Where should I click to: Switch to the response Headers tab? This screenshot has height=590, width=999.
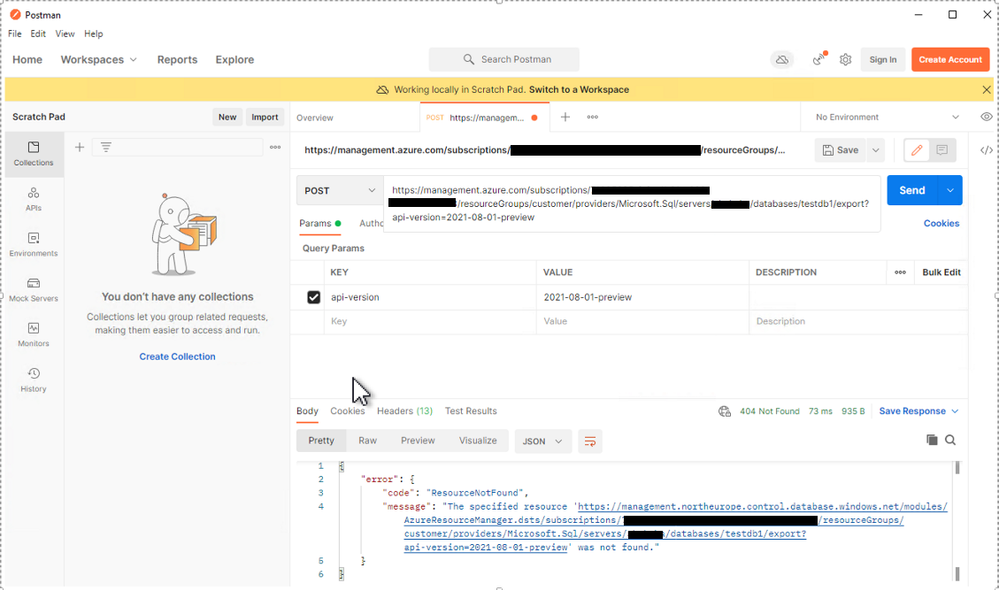pos(405,412)
